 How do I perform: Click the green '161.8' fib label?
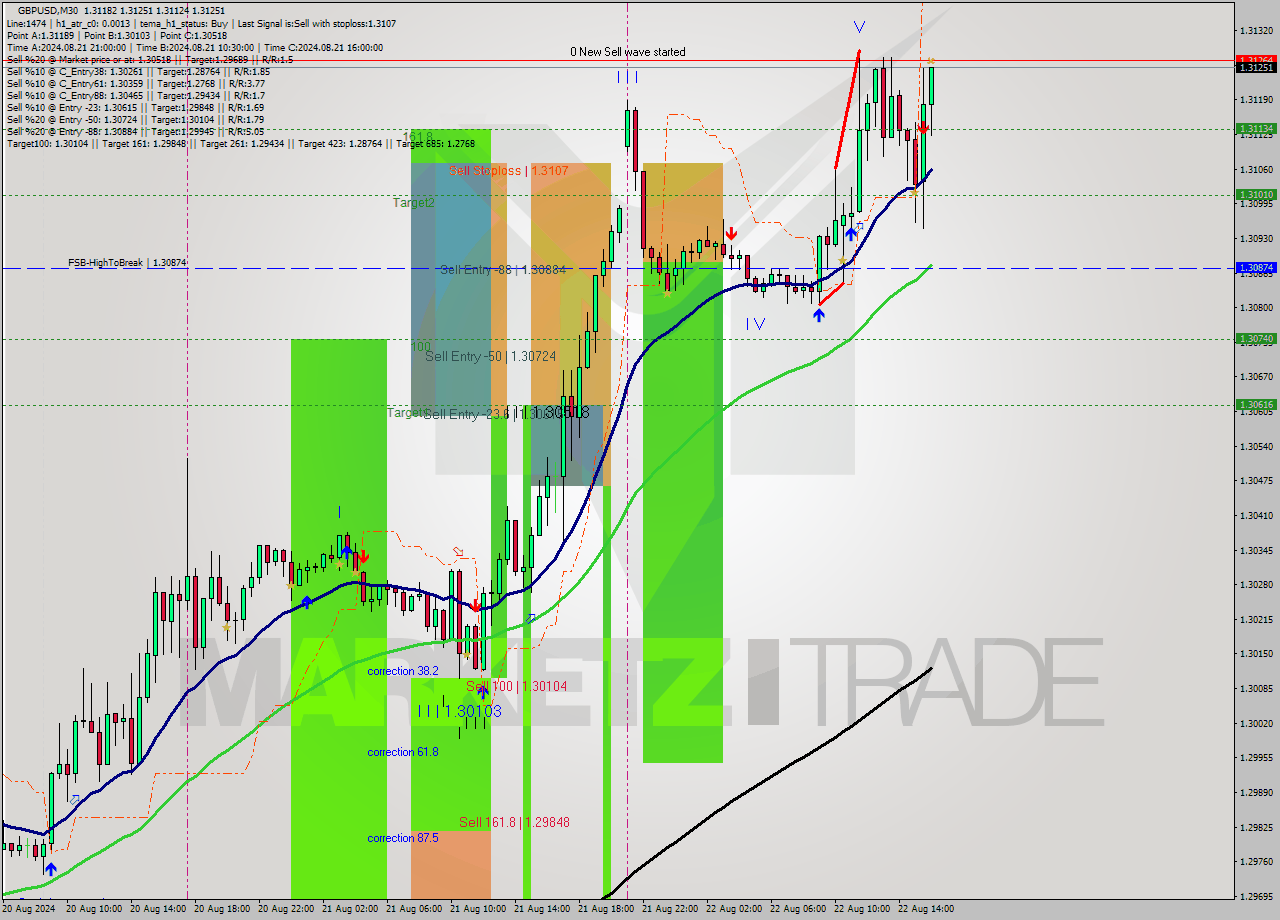[418, 136]
